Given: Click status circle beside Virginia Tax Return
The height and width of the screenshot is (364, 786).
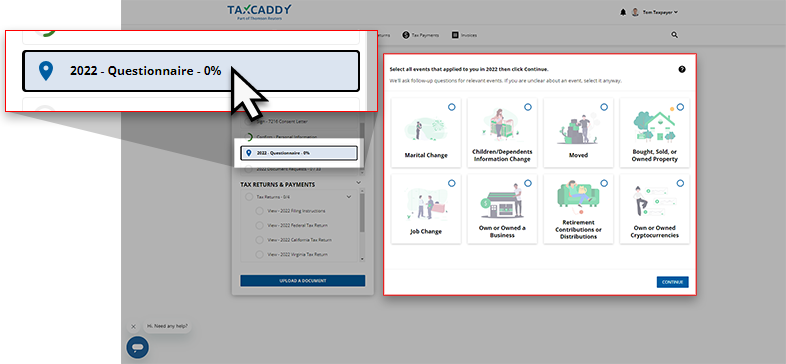Looking at the screenshot, I should [259, 255].
